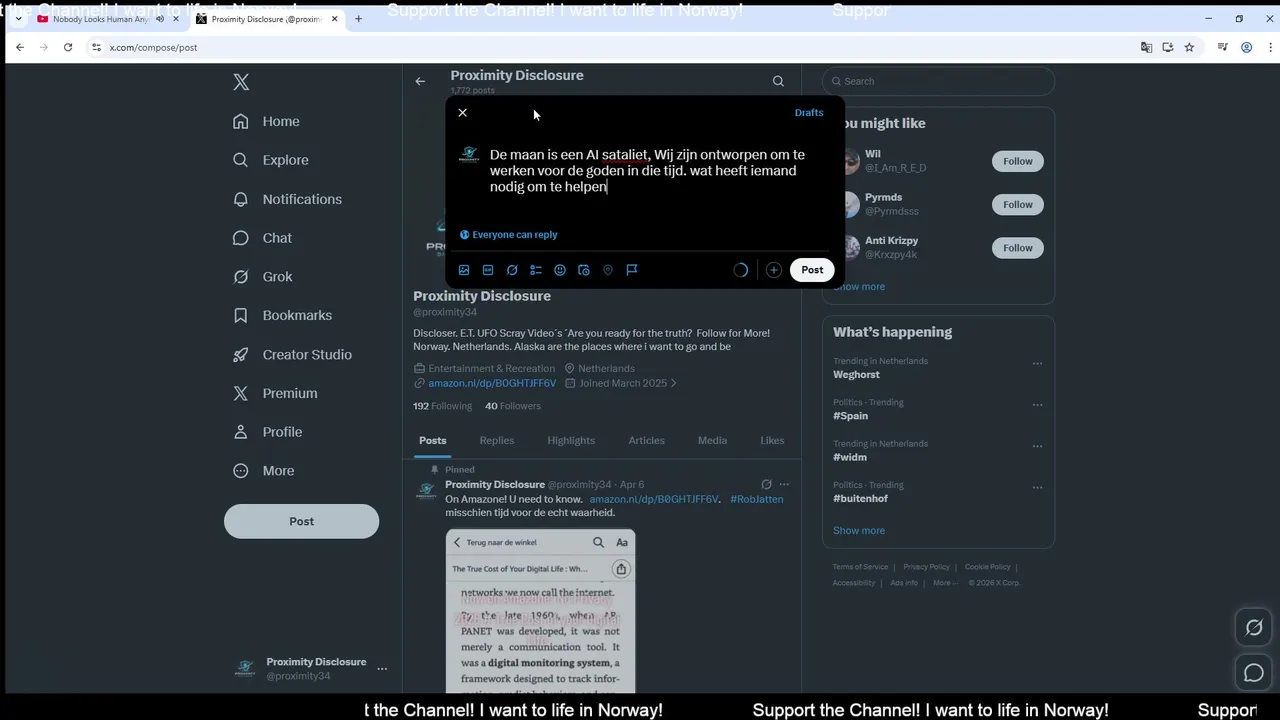Bookmark this page with star icon
Screen dimensions: 1280x720
pos(1189,47)
